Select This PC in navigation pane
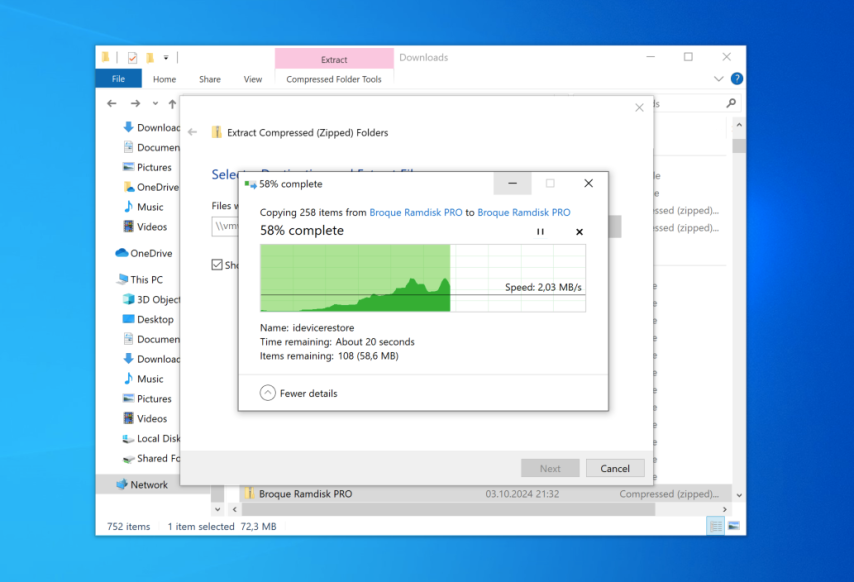 [140, 279]
